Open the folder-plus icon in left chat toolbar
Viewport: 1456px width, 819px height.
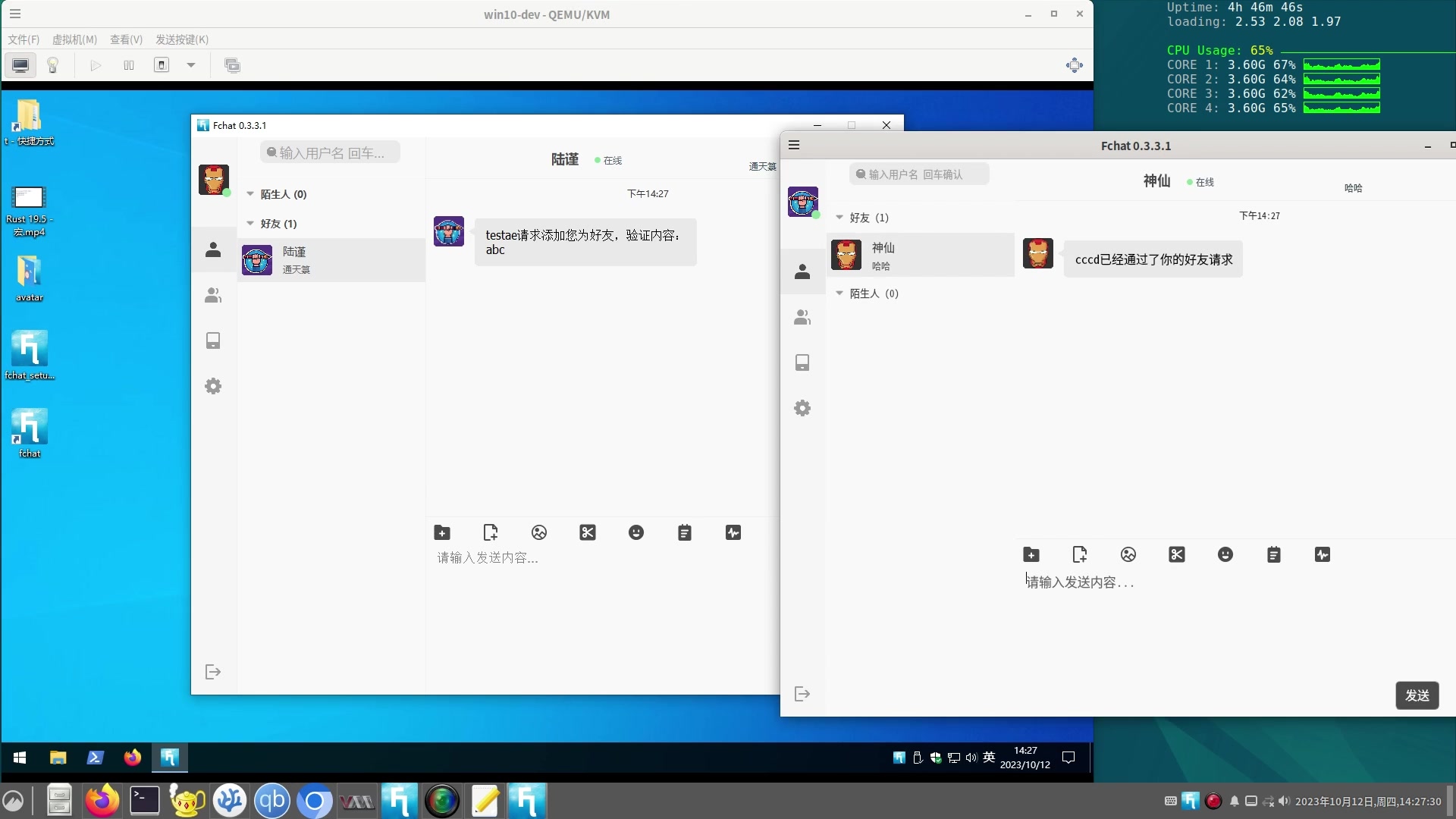(442, 532)
